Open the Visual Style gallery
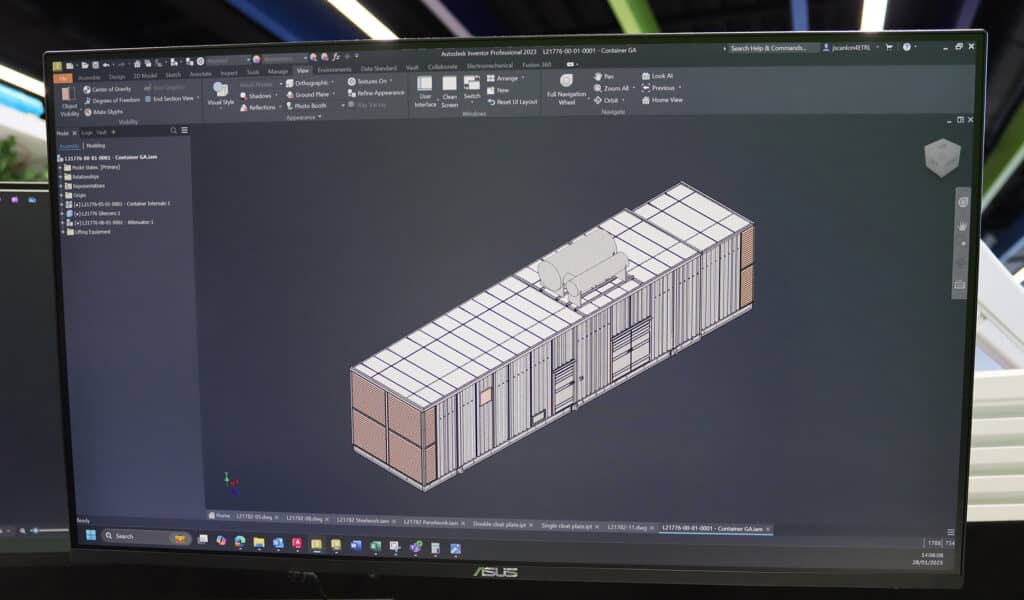Screen dimensions: 1024x600 [221, 95]
